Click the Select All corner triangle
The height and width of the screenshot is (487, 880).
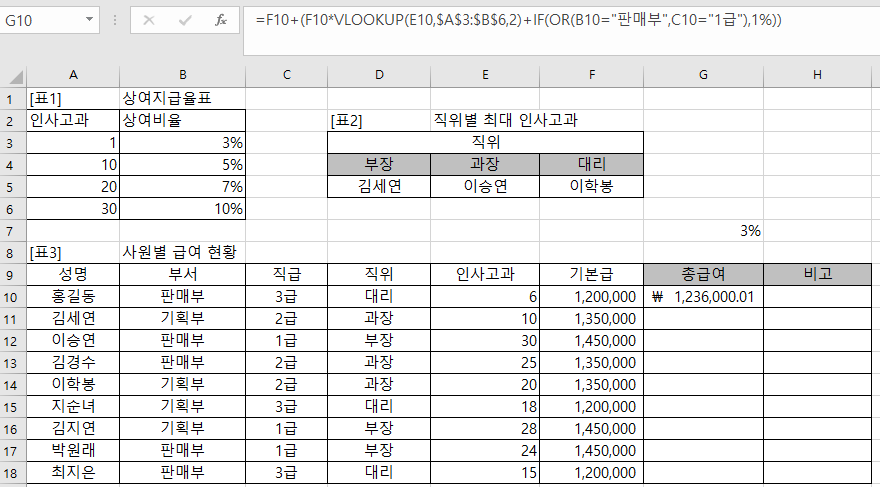tap(13, 75)
